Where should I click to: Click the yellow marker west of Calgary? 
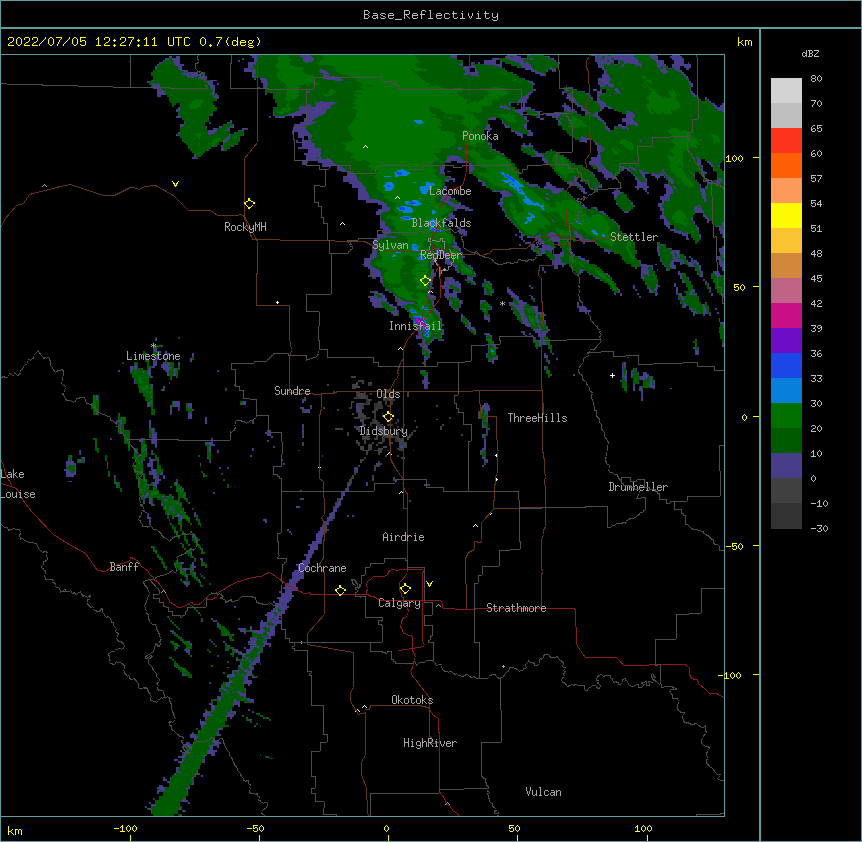pyautogui.click(x=340, y=590)
